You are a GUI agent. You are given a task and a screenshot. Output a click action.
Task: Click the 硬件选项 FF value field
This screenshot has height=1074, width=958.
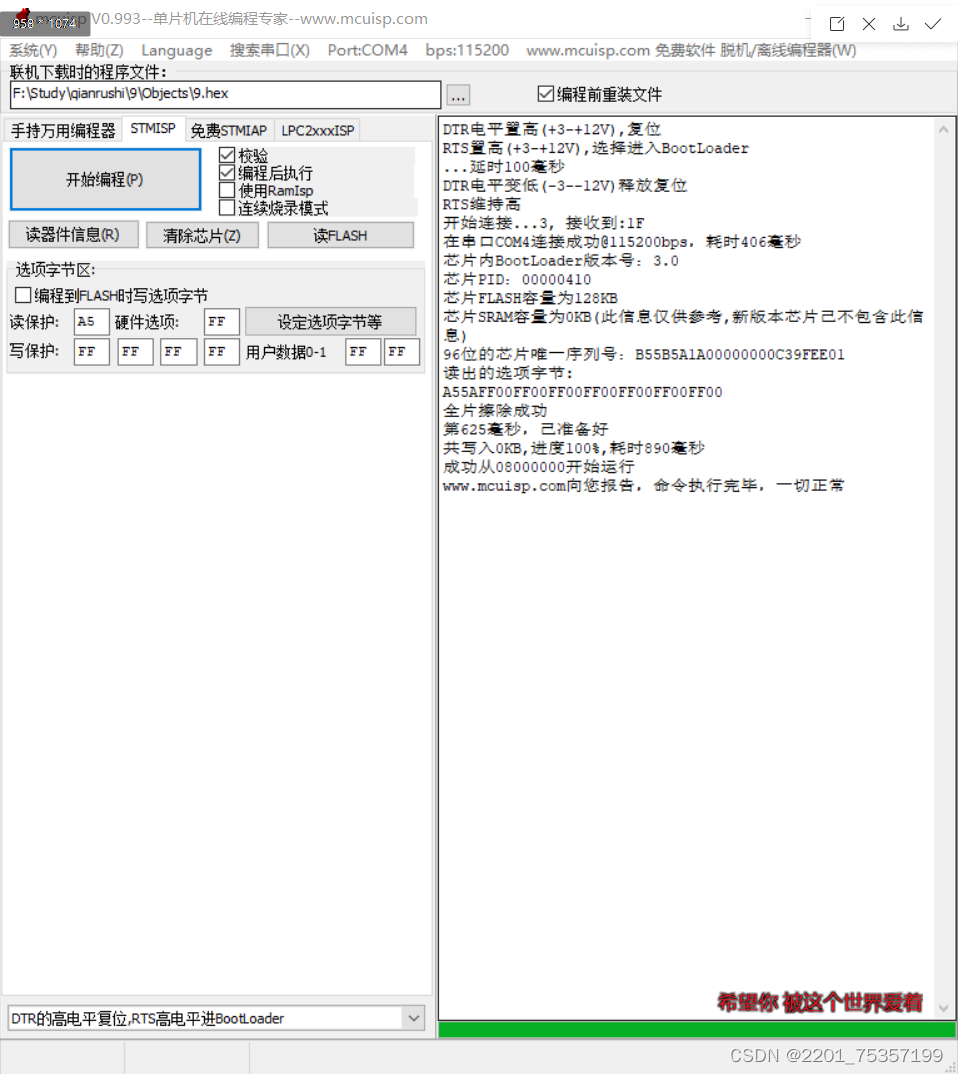point(222,321)
